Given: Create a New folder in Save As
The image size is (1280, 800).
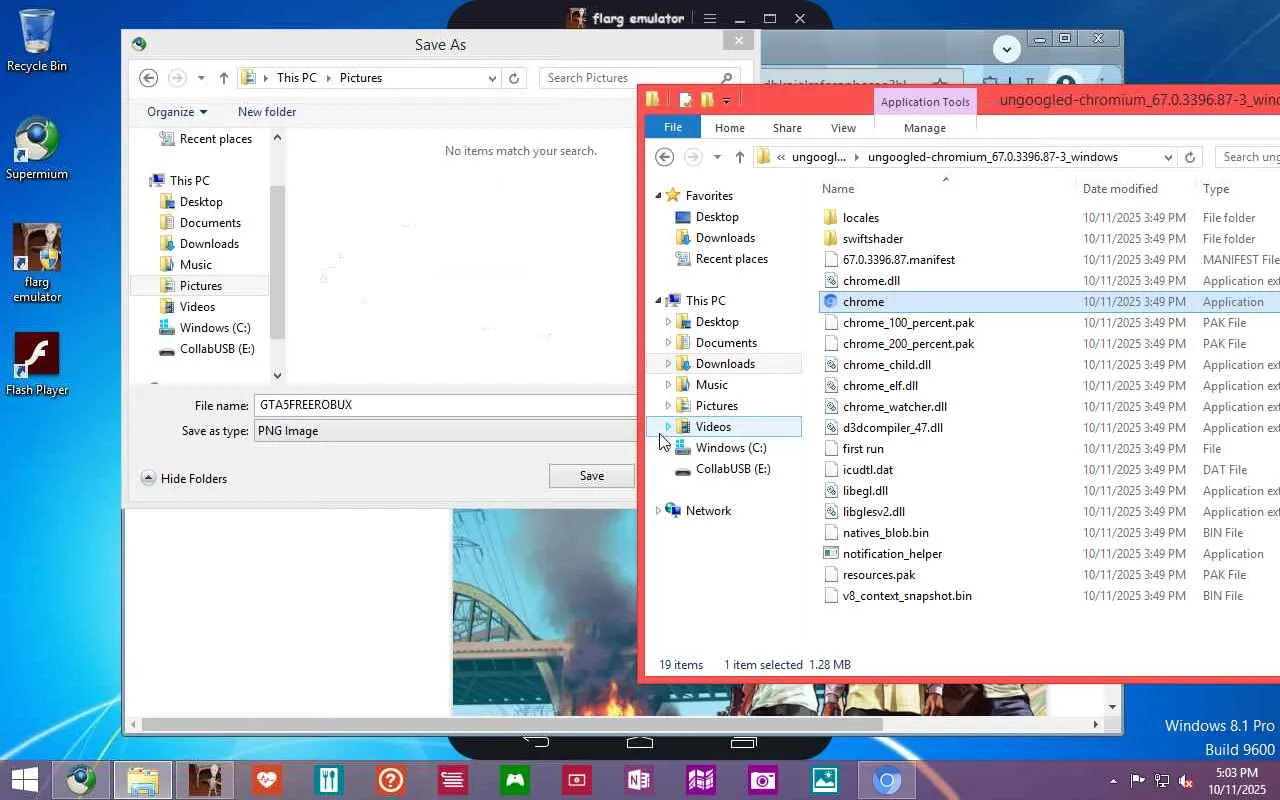Looking at the screenshot, I should 267,112.
